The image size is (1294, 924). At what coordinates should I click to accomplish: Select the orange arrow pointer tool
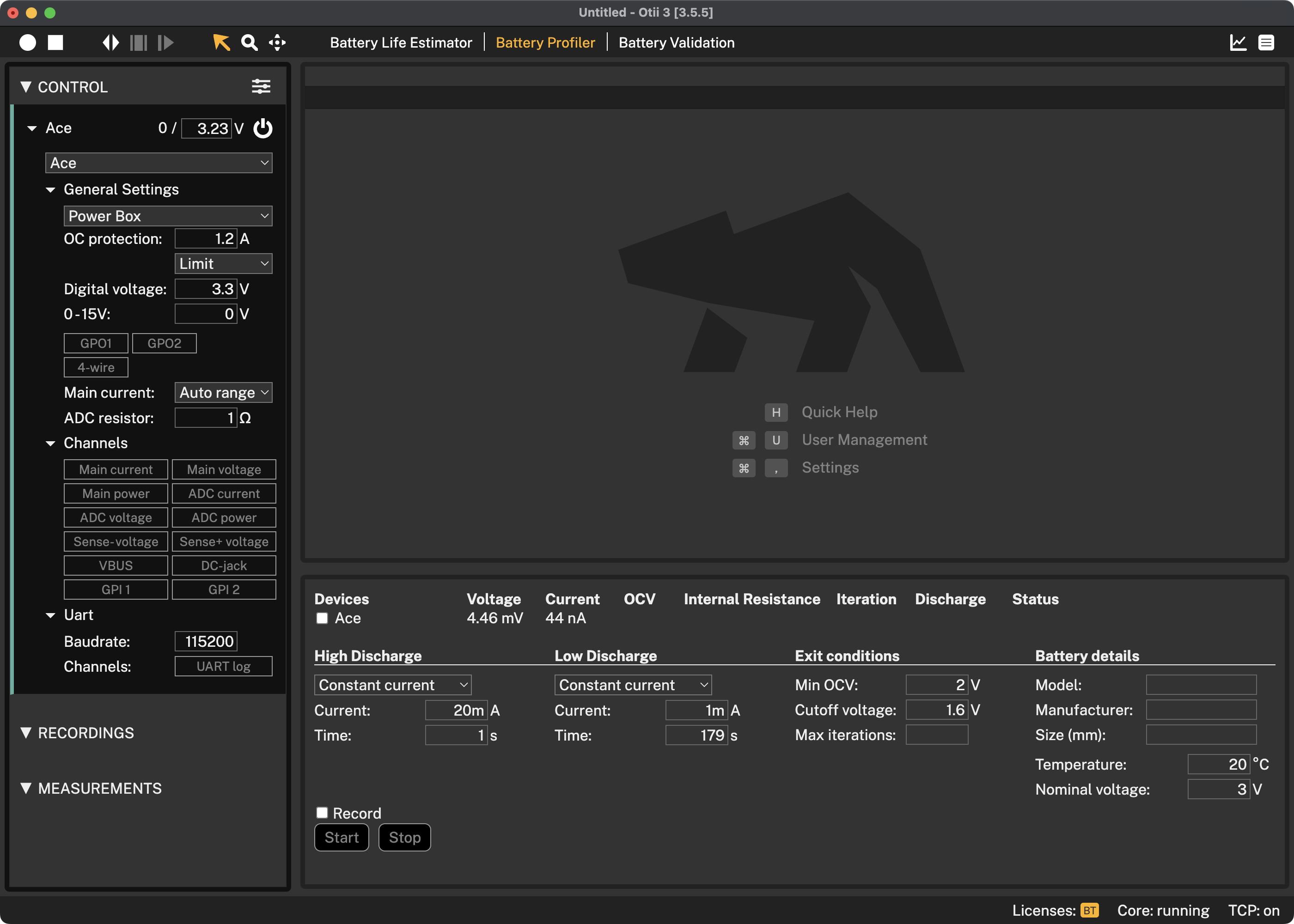pos(221,43)
